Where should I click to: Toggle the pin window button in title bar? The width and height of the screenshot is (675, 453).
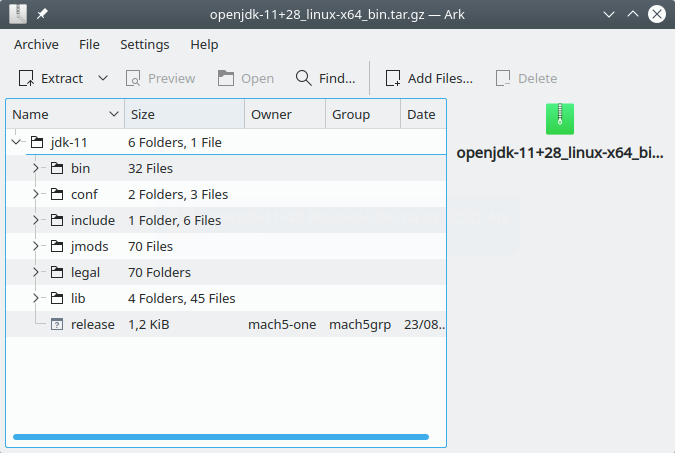pyautogui.click(x=42, y=14)
